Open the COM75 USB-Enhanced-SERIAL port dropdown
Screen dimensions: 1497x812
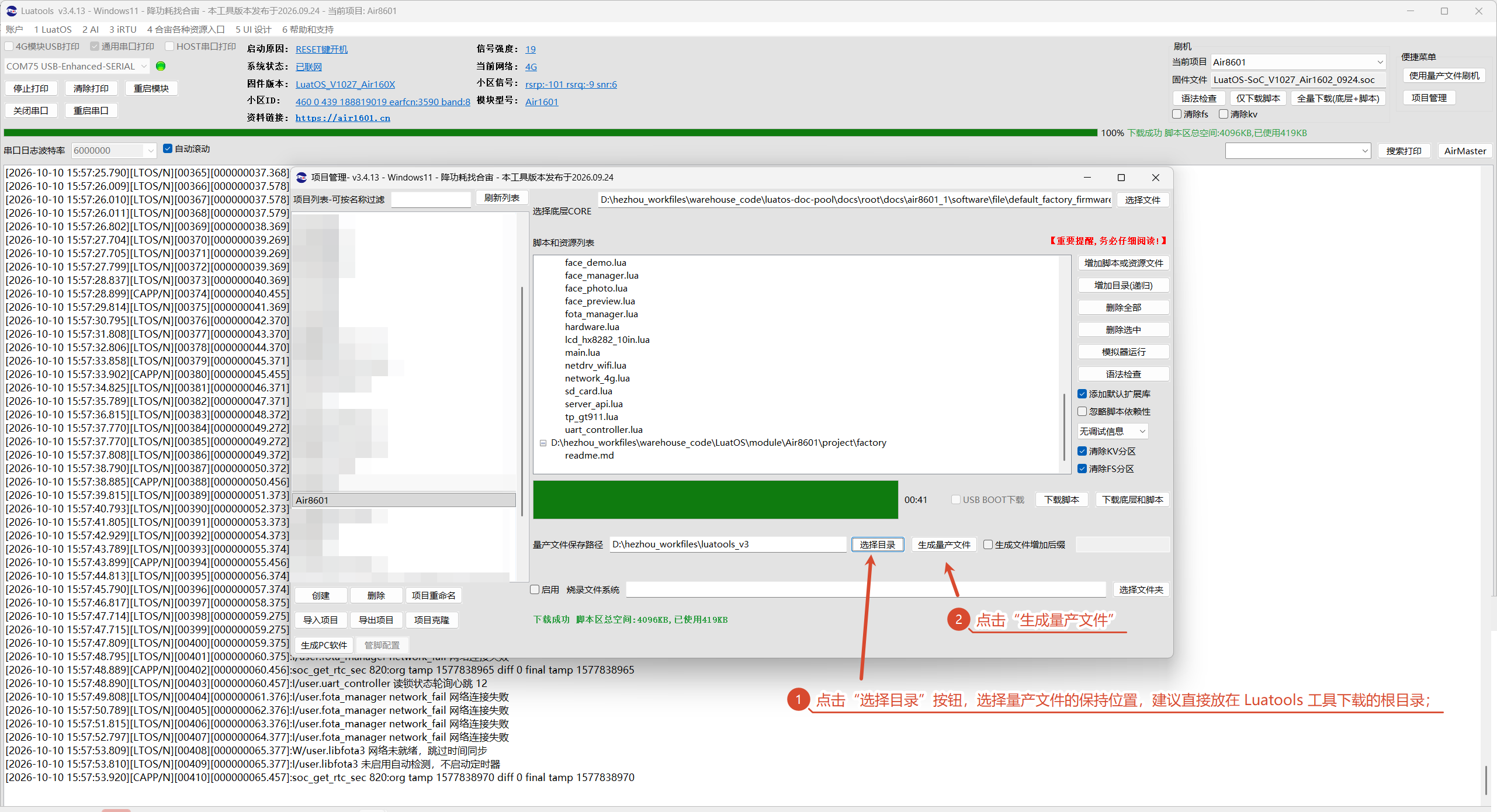(x=77, y=66)
